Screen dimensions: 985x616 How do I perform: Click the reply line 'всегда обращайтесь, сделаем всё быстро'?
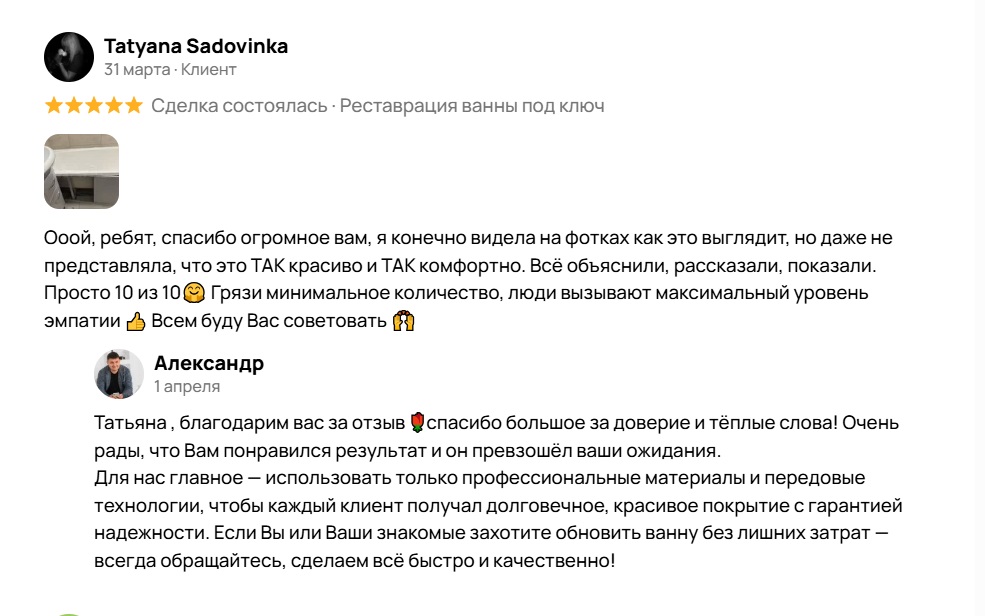[x=354, y=561]
